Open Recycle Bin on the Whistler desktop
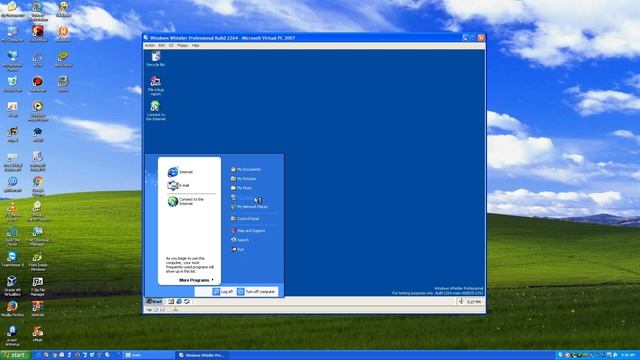Screen dimensions: 640x360 (156, 59)
